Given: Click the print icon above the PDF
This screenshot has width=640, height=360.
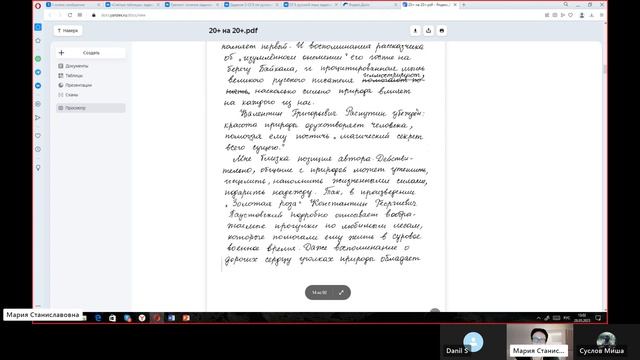Looking at the screenshot, I should click(442, 31).
